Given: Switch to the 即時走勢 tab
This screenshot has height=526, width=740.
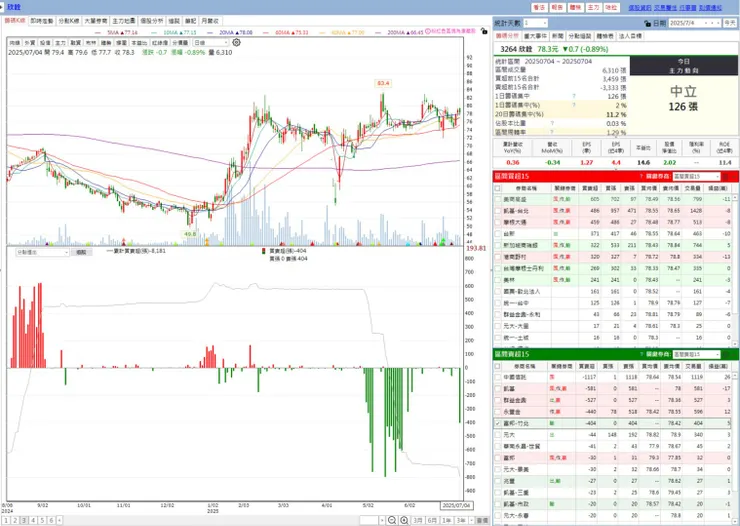Looking at the screenshot, I should pos(42,21).
